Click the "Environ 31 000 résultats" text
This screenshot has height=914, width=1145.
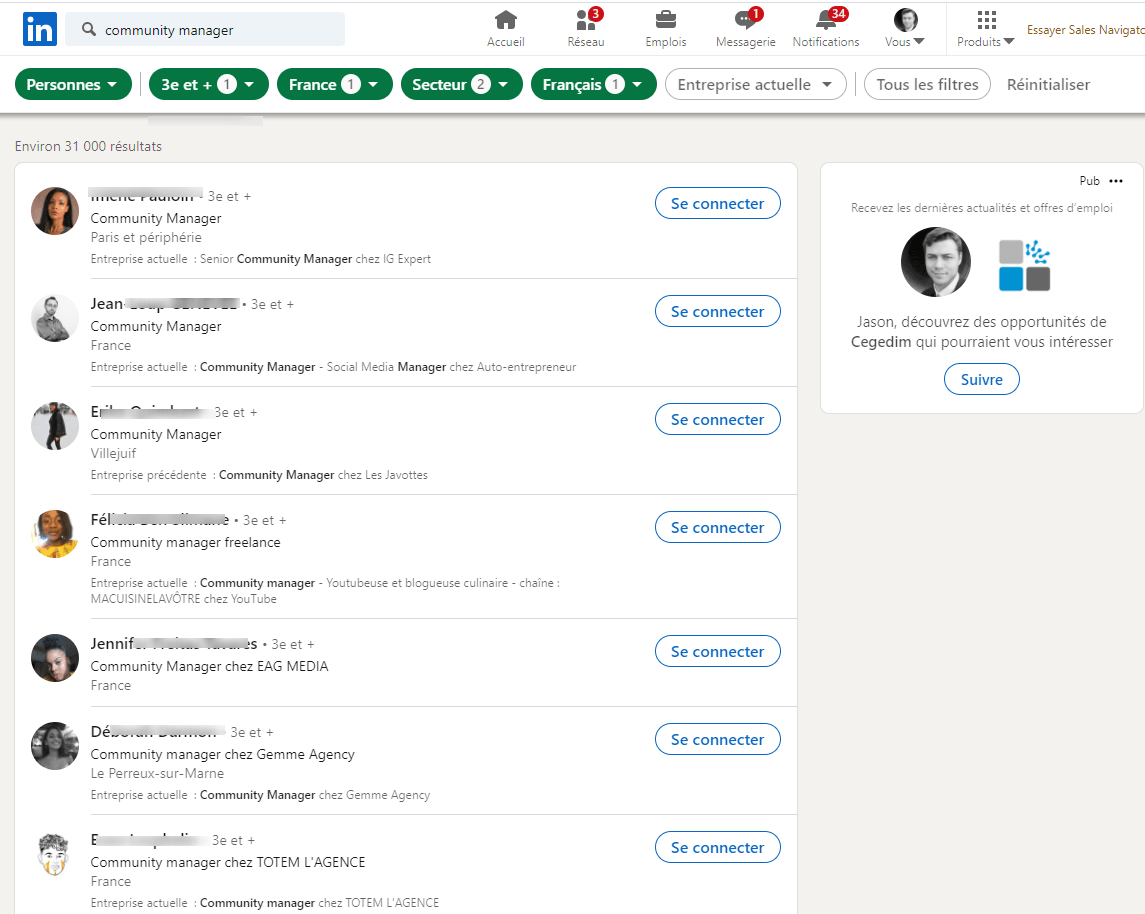pyautogui.click(x=88, y=146)
